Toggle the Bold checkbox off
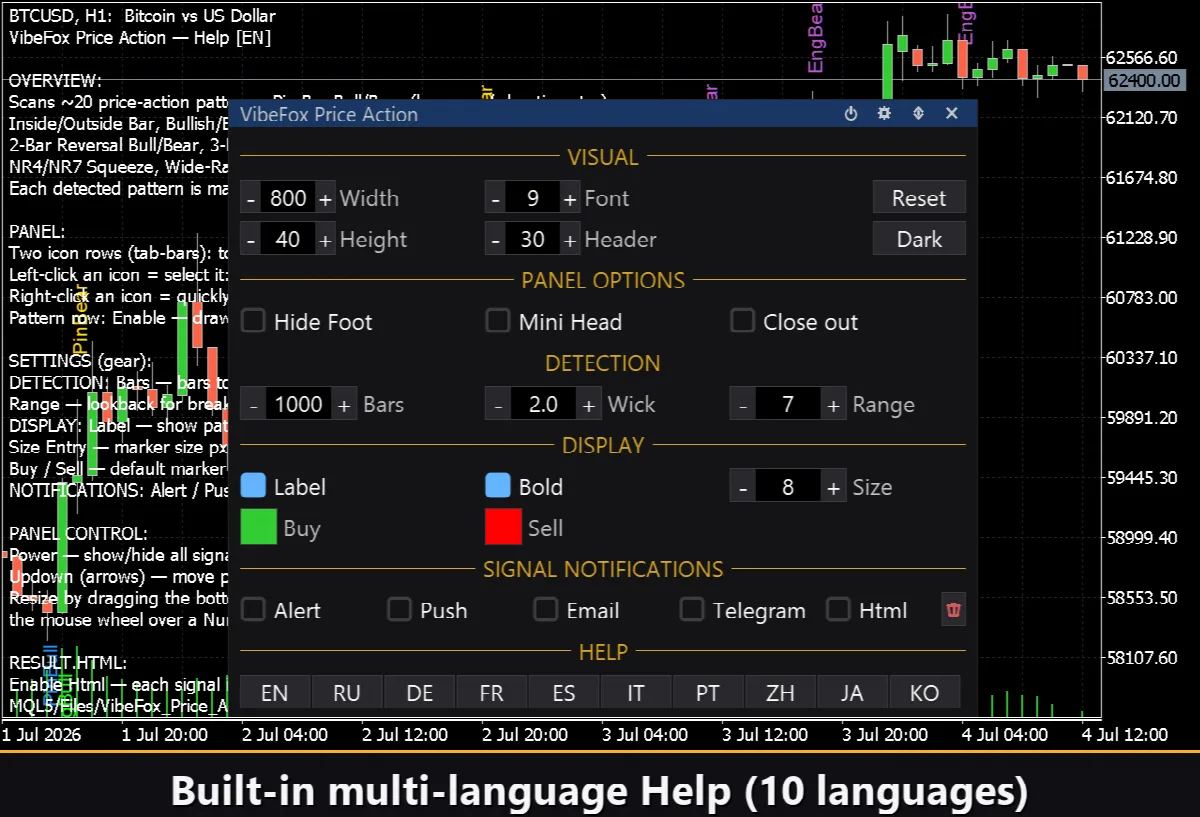The image size is (1200, 817). click(x=498, y=486)
